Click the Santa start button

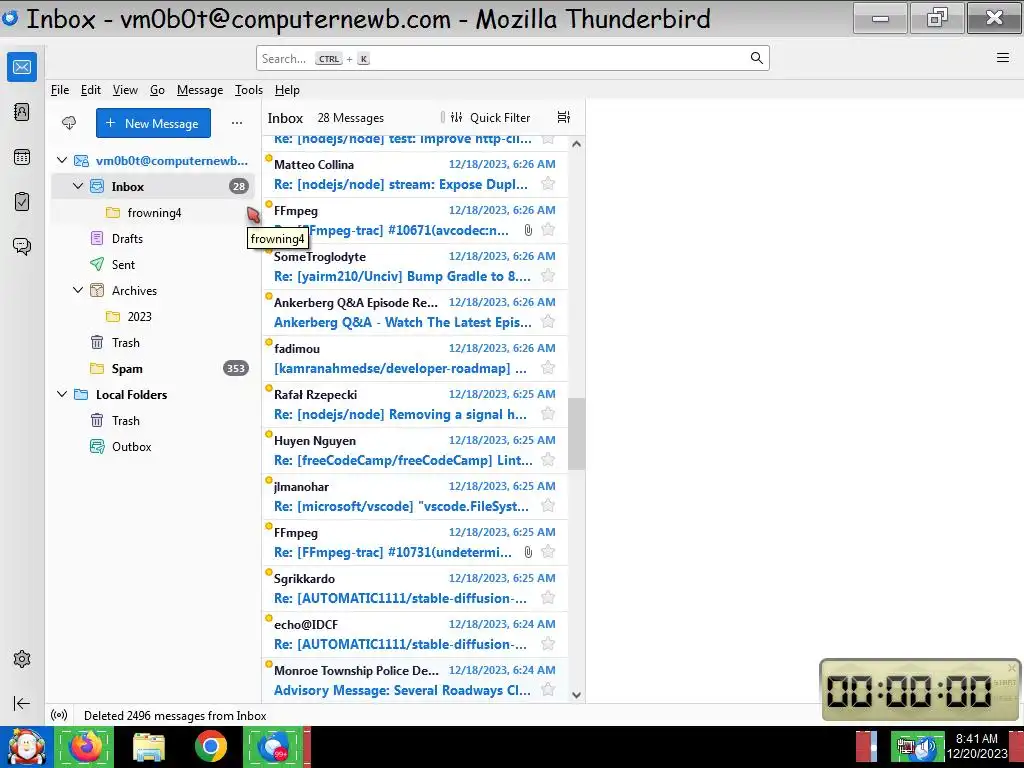pyautogui.click(x=25, y=746)
